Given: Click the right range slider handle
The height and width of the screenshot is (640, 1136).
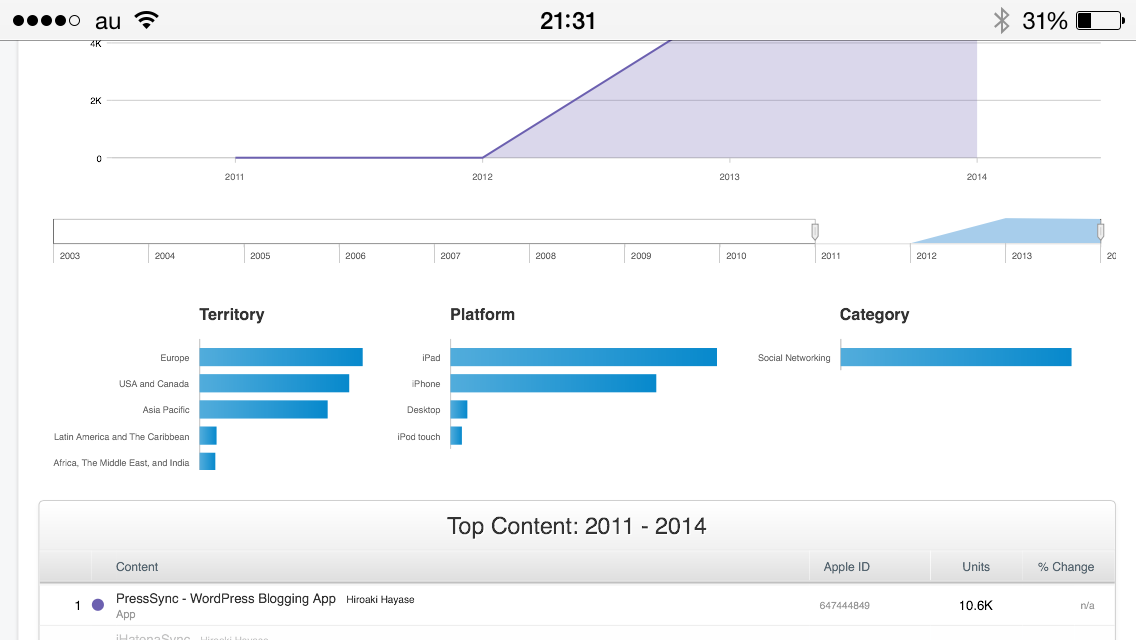Looking at the screenshot, I should pos(1101,232).
